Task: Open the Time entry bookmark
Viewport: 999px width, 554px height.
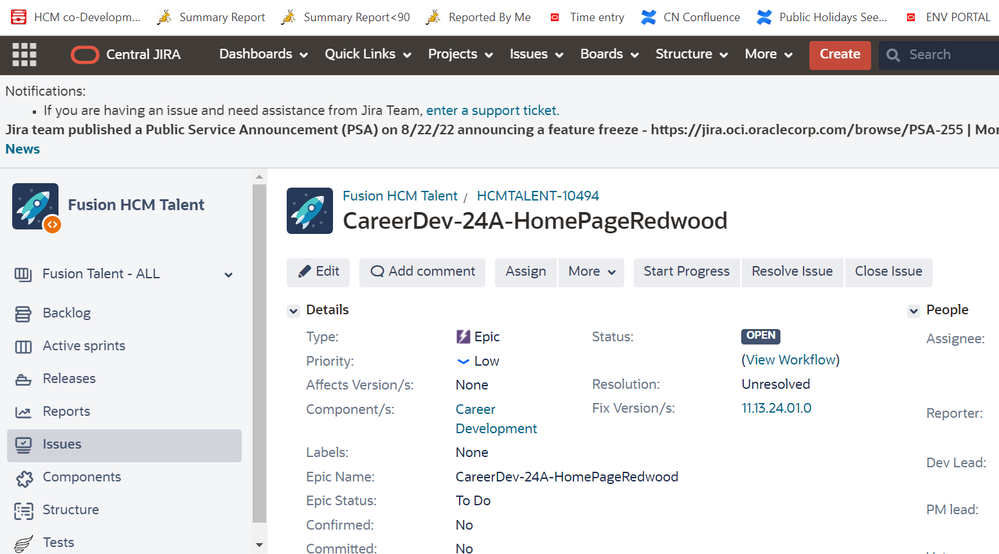Action: click(587, 17)
